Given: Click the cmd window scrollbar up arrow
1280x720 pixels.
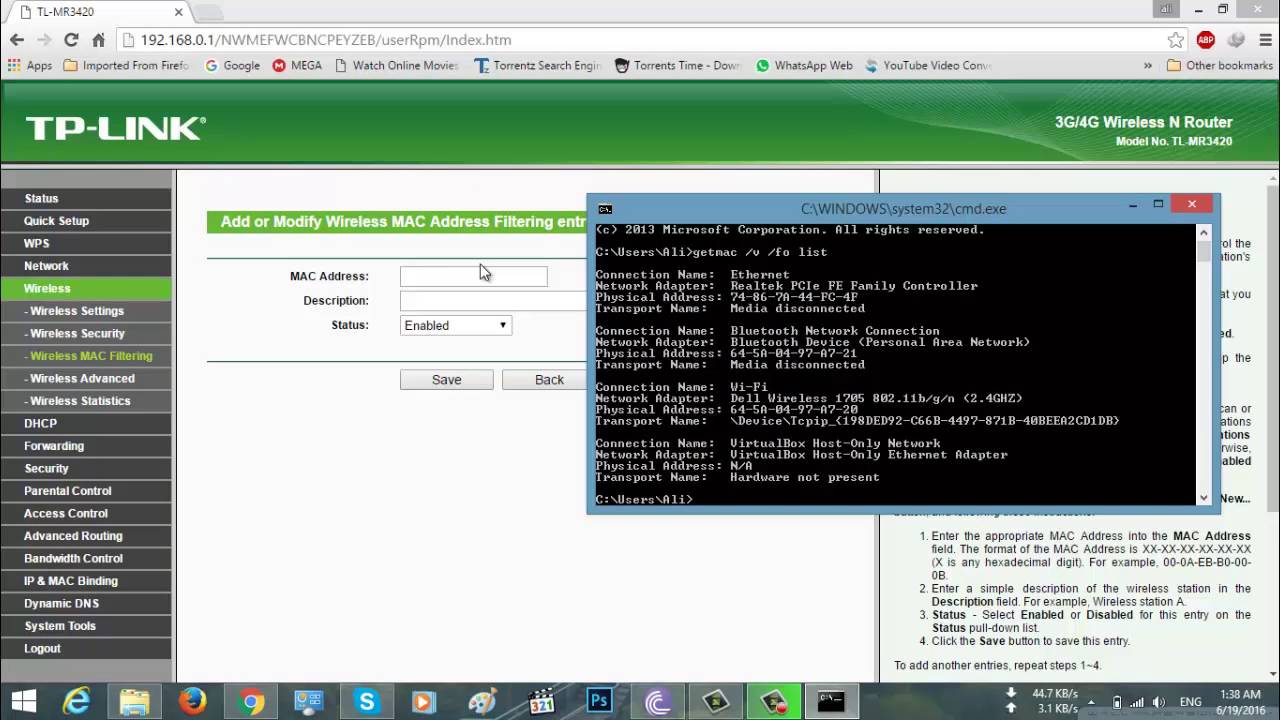Looking at the screenshot, I should (1203, 232).
